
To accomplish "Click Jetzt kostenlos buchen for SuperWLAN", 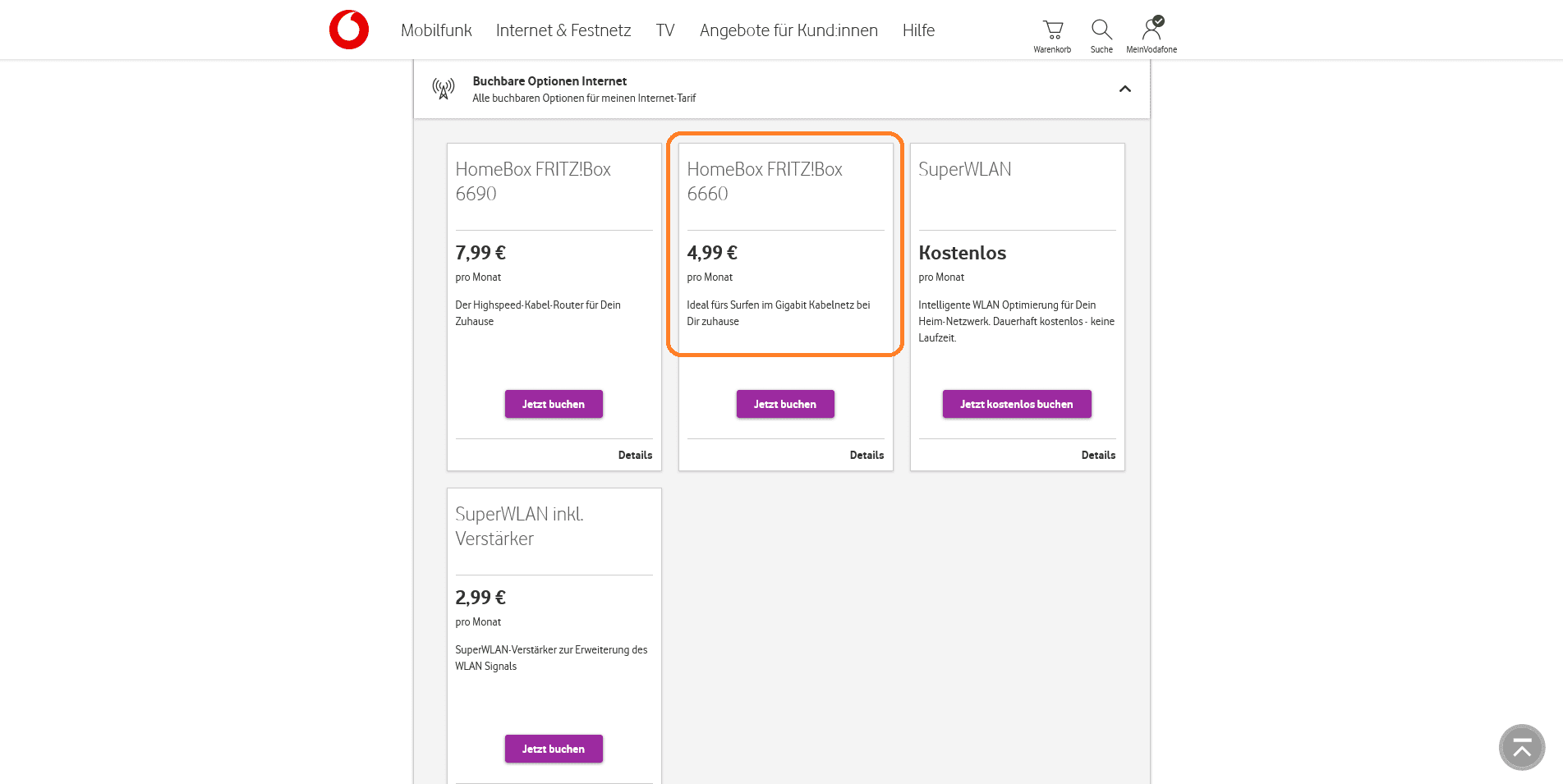I will [x=1017, y=404].
